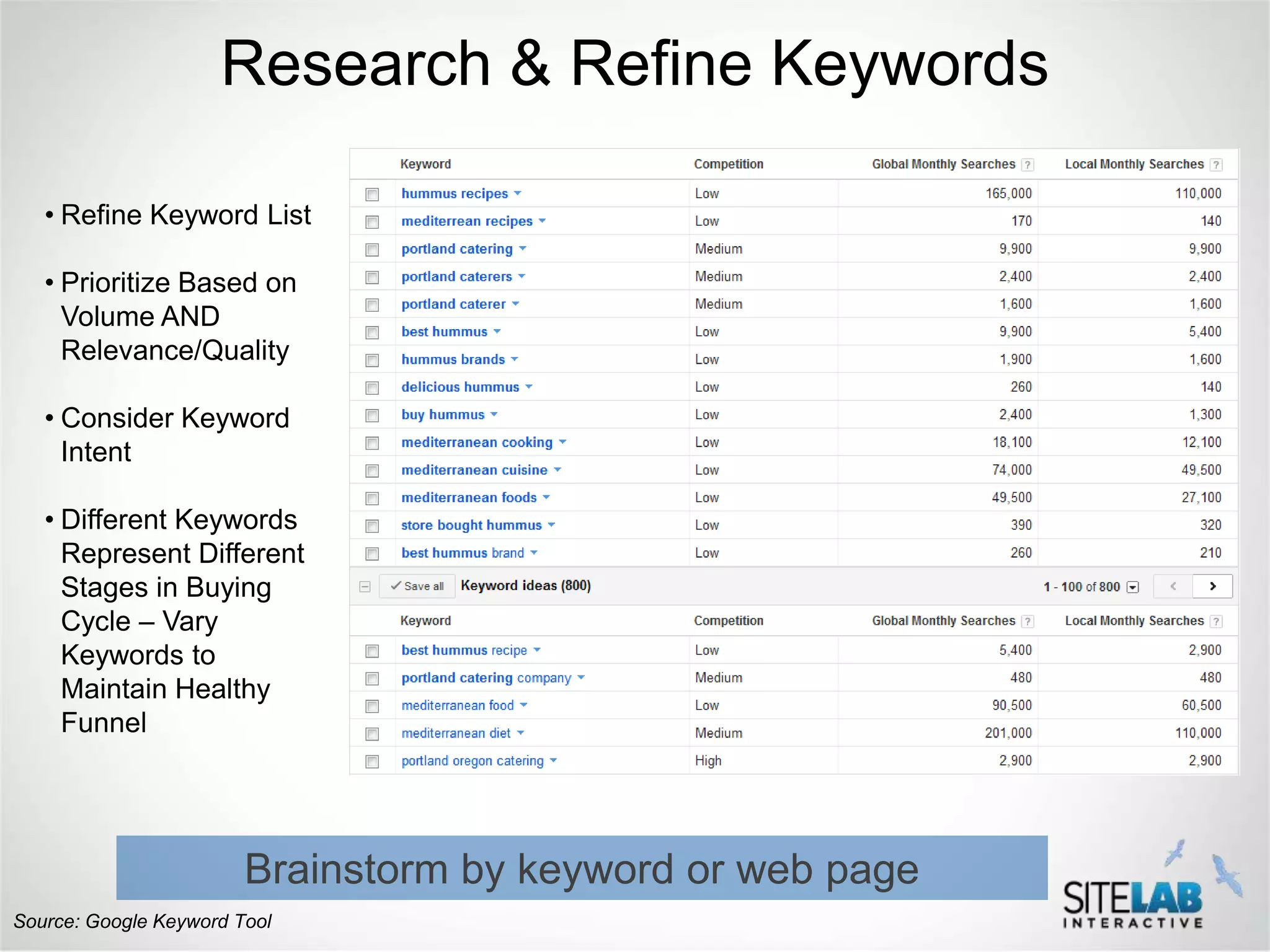This screenshot has height=952, width=1270.
Task: Open the portland catering company link
Action: (486, 678)
